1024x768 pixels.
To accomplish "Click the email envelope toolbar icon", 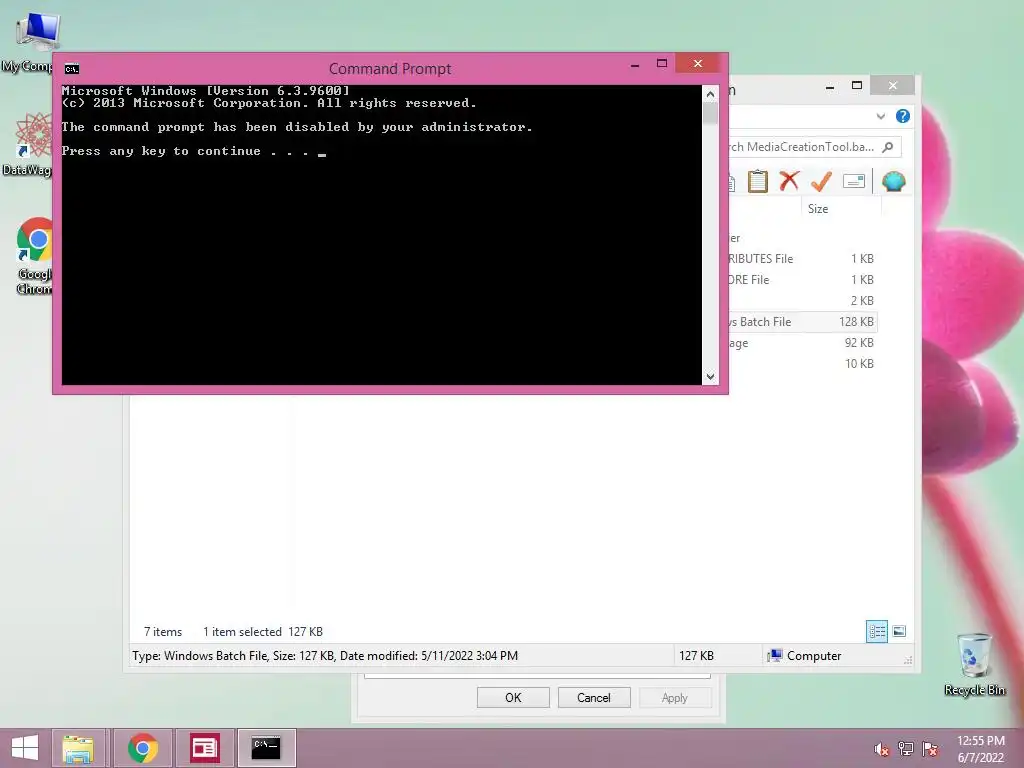I will pyautogui.click(x=854, y=181).
